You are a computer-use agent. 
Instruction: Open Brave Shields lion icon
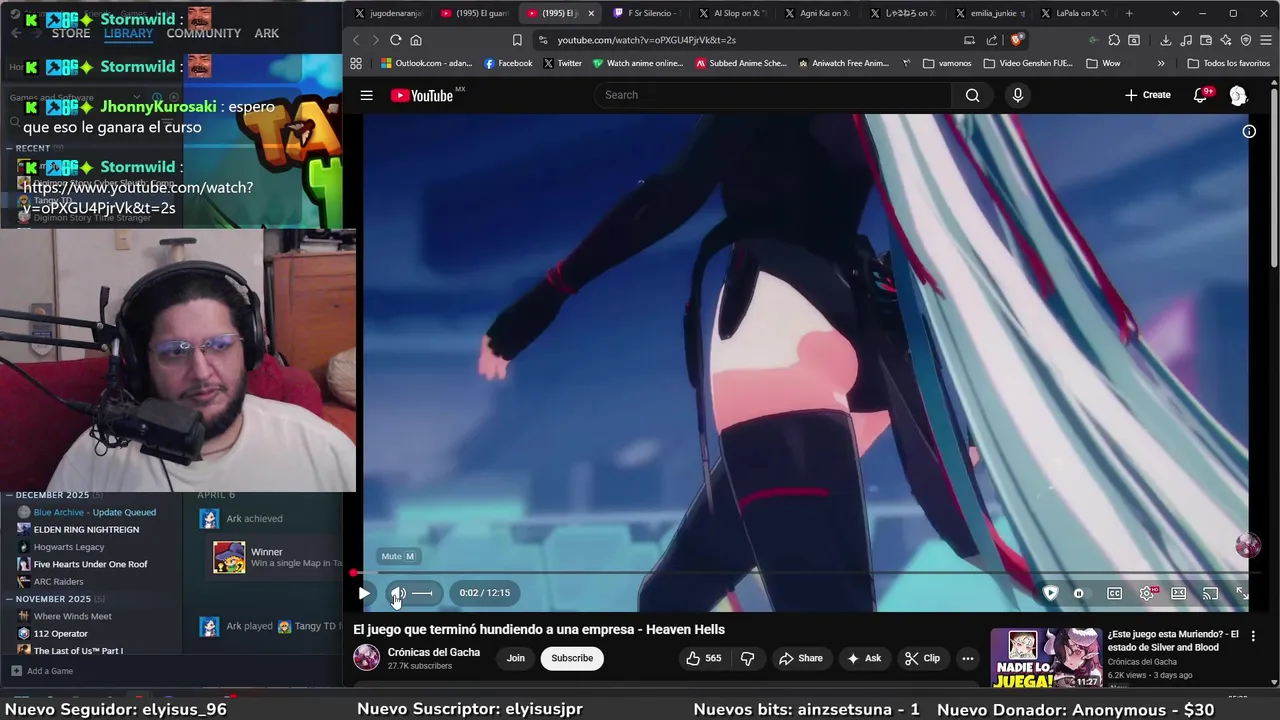click(1017, 40)
